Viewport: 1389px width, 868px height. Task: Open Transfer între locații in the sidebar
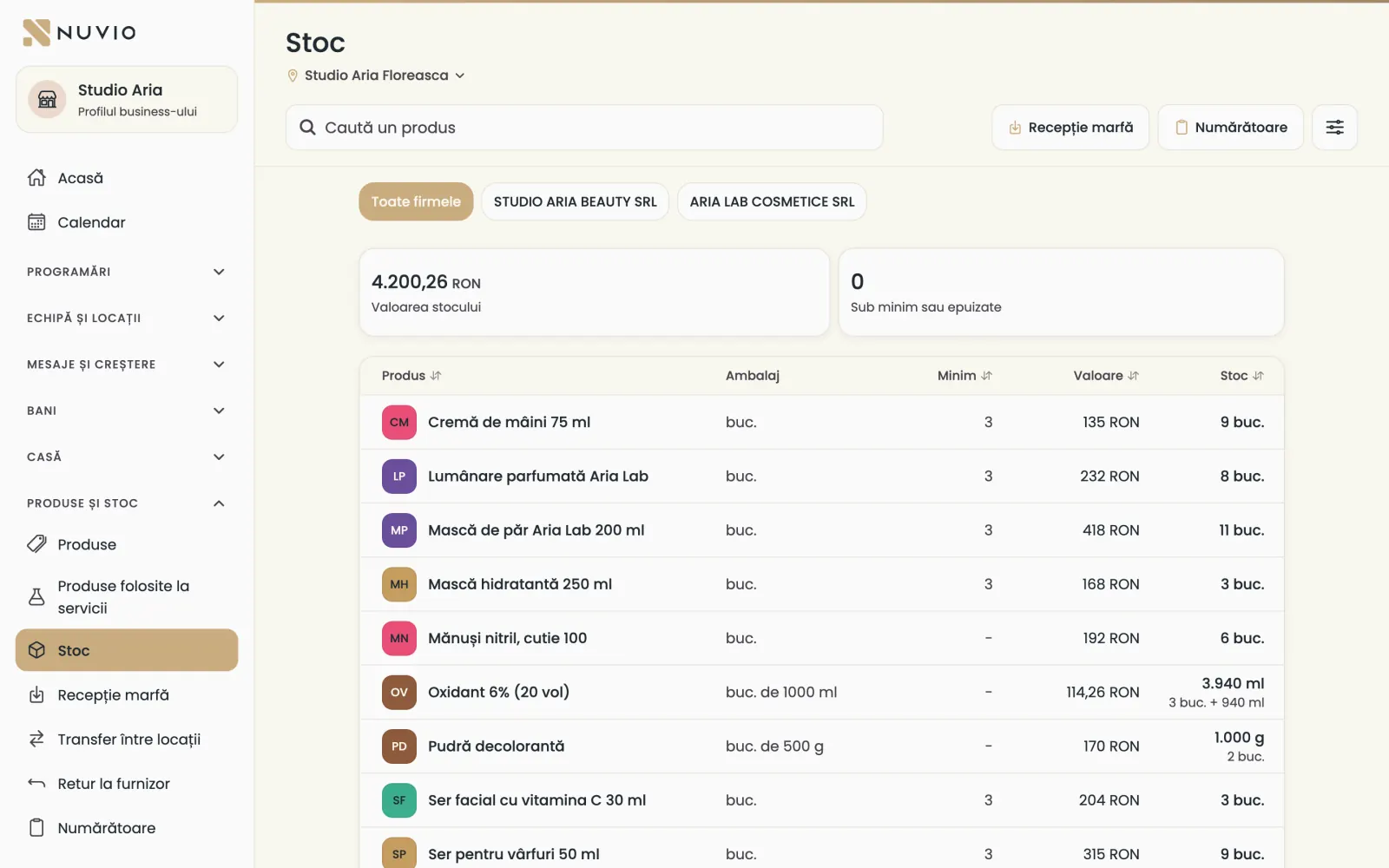[x=127, y=740]
